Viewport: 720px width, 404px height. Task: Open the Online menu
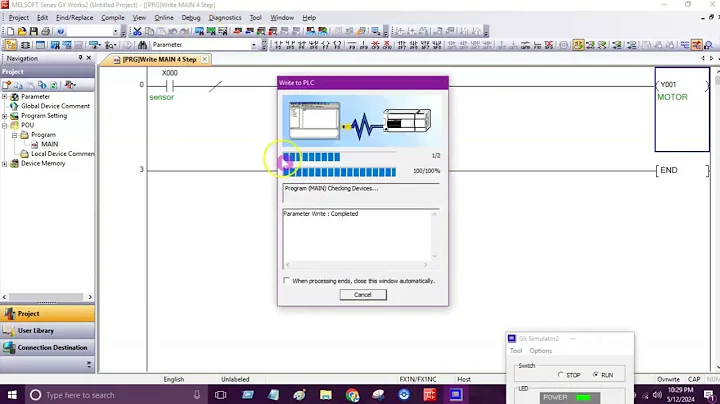tap(164, 17)
